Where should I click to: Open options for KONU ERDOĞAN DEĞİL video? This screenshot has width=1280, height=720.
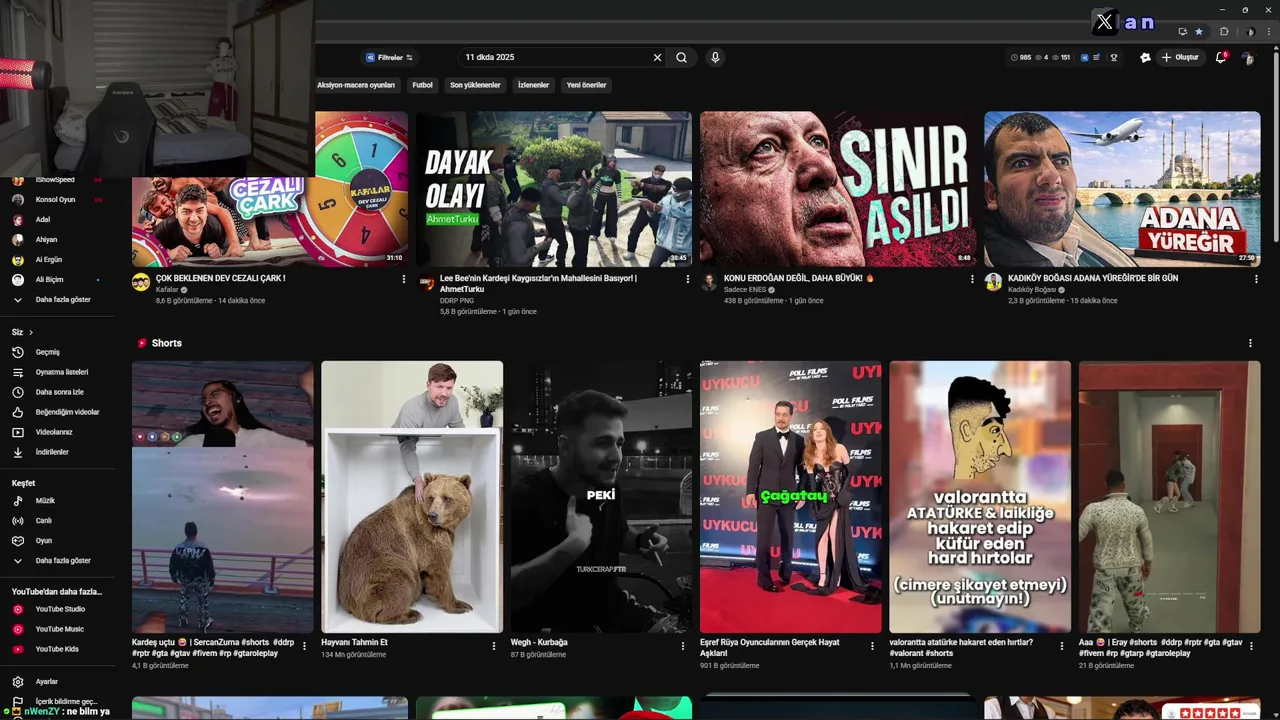pyautogui.click(x=972, y=279)
